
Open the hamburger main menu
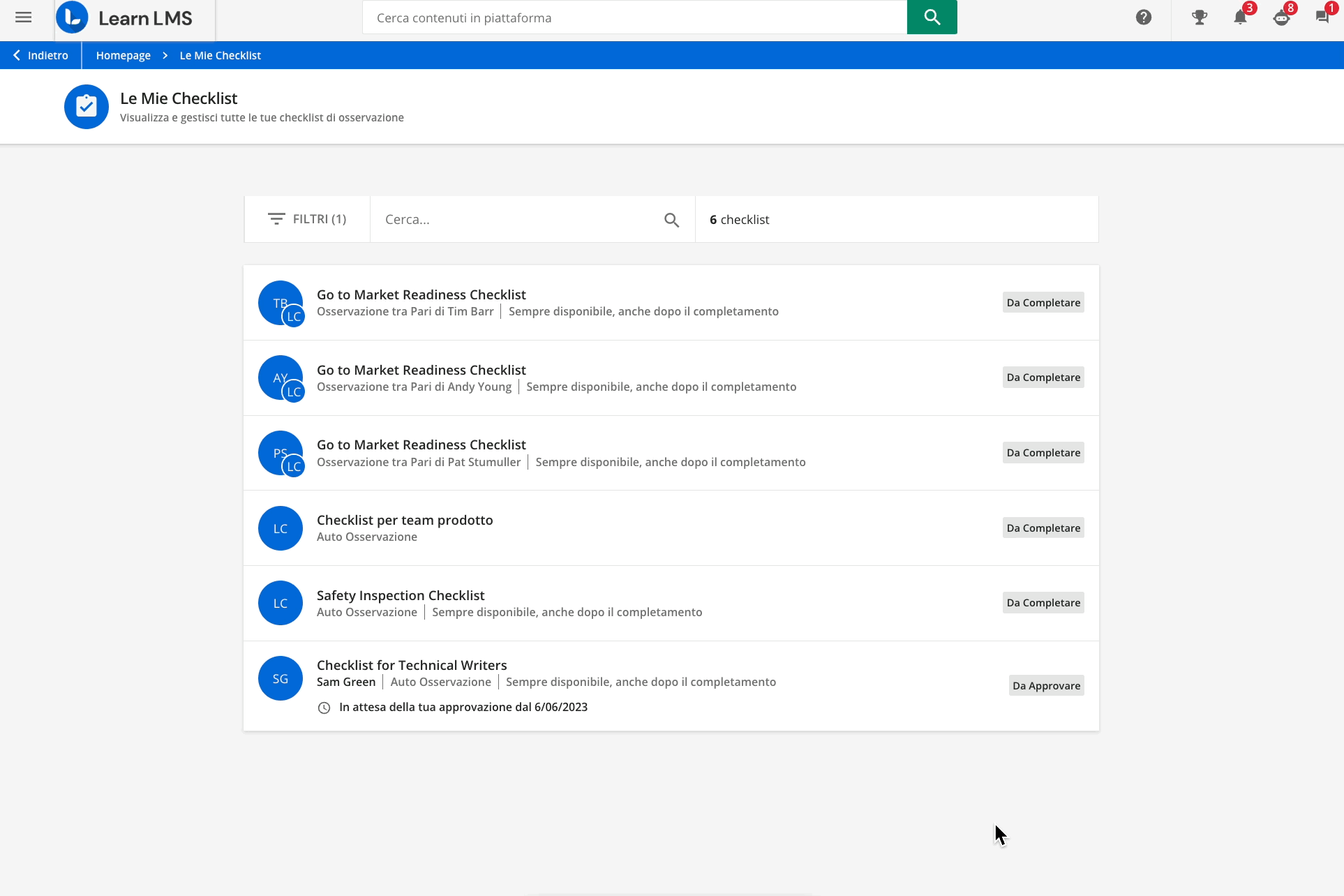24,17
